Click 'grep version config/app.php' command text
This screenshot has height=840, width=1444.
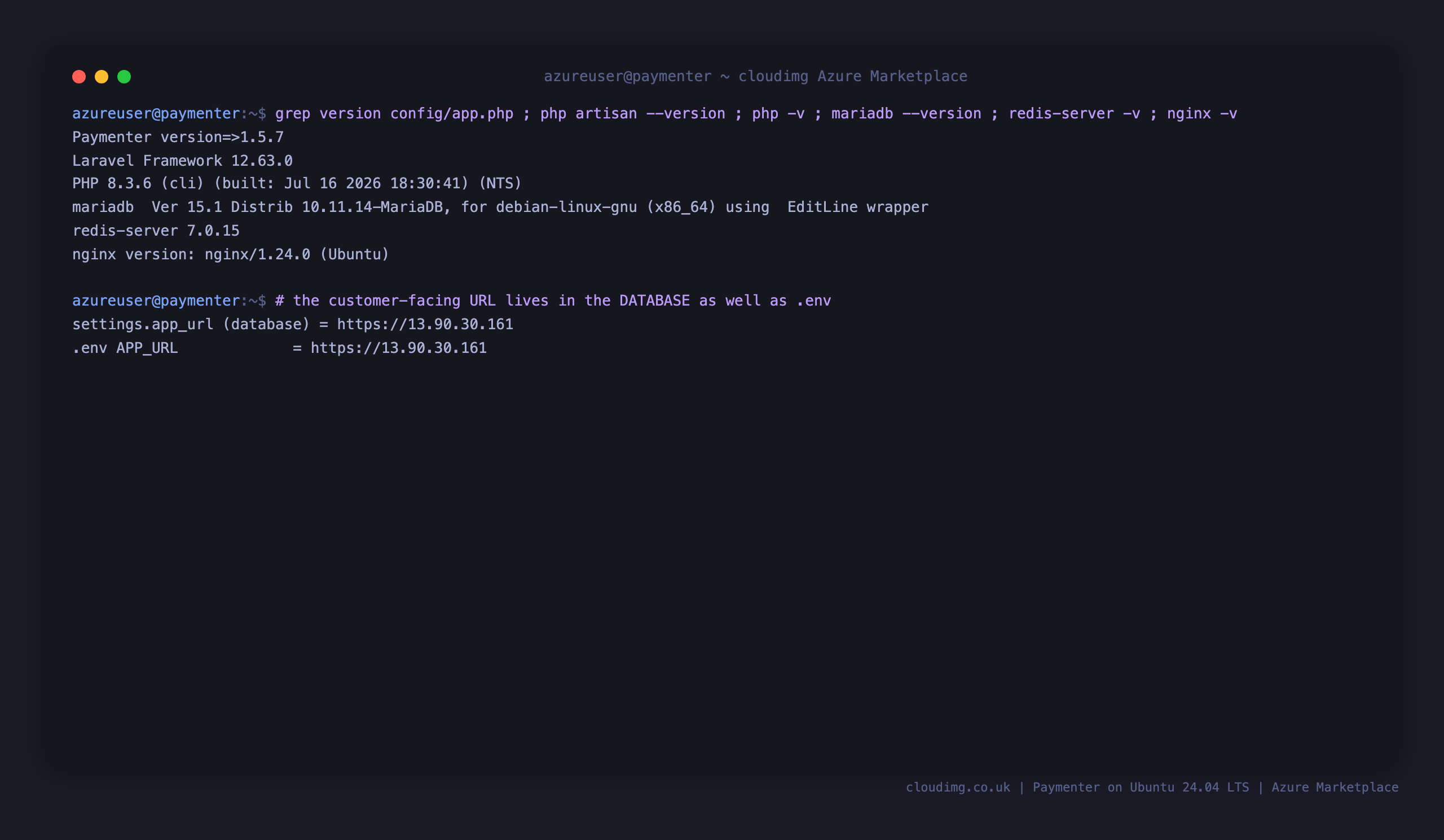point(394,113)
